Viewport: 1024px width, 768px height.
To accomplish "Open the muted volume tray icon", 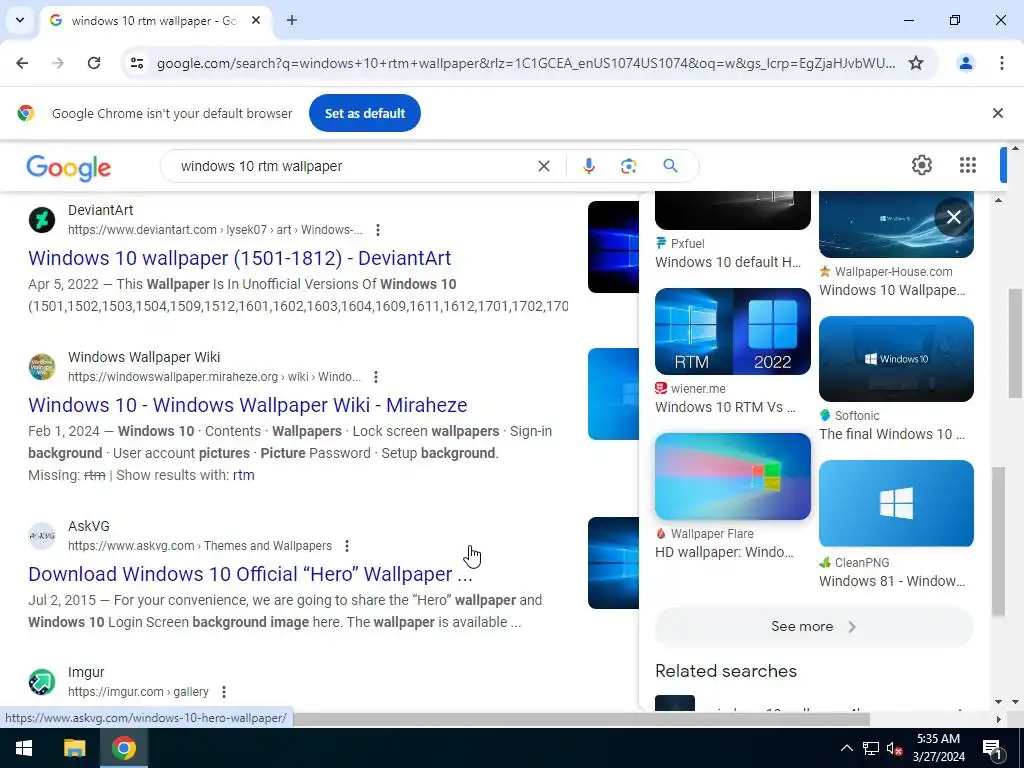I will coord(894,748).
